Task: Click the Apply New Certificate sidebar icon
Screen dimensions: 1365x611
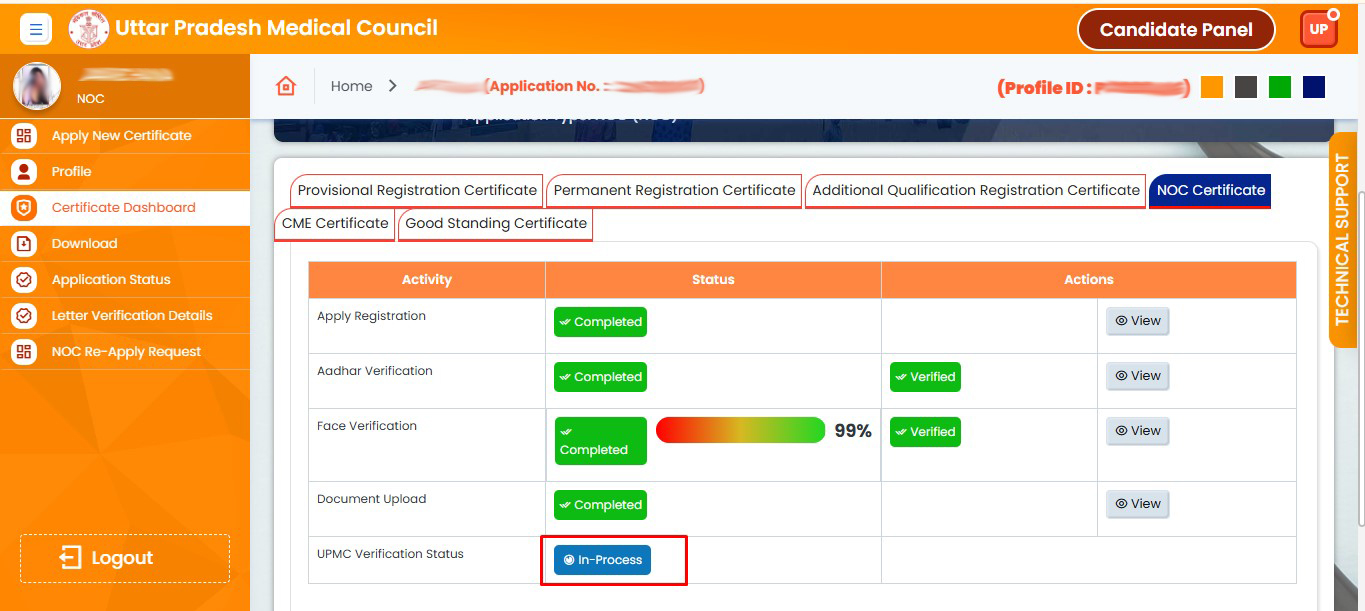Action: (x=24, y=136)
